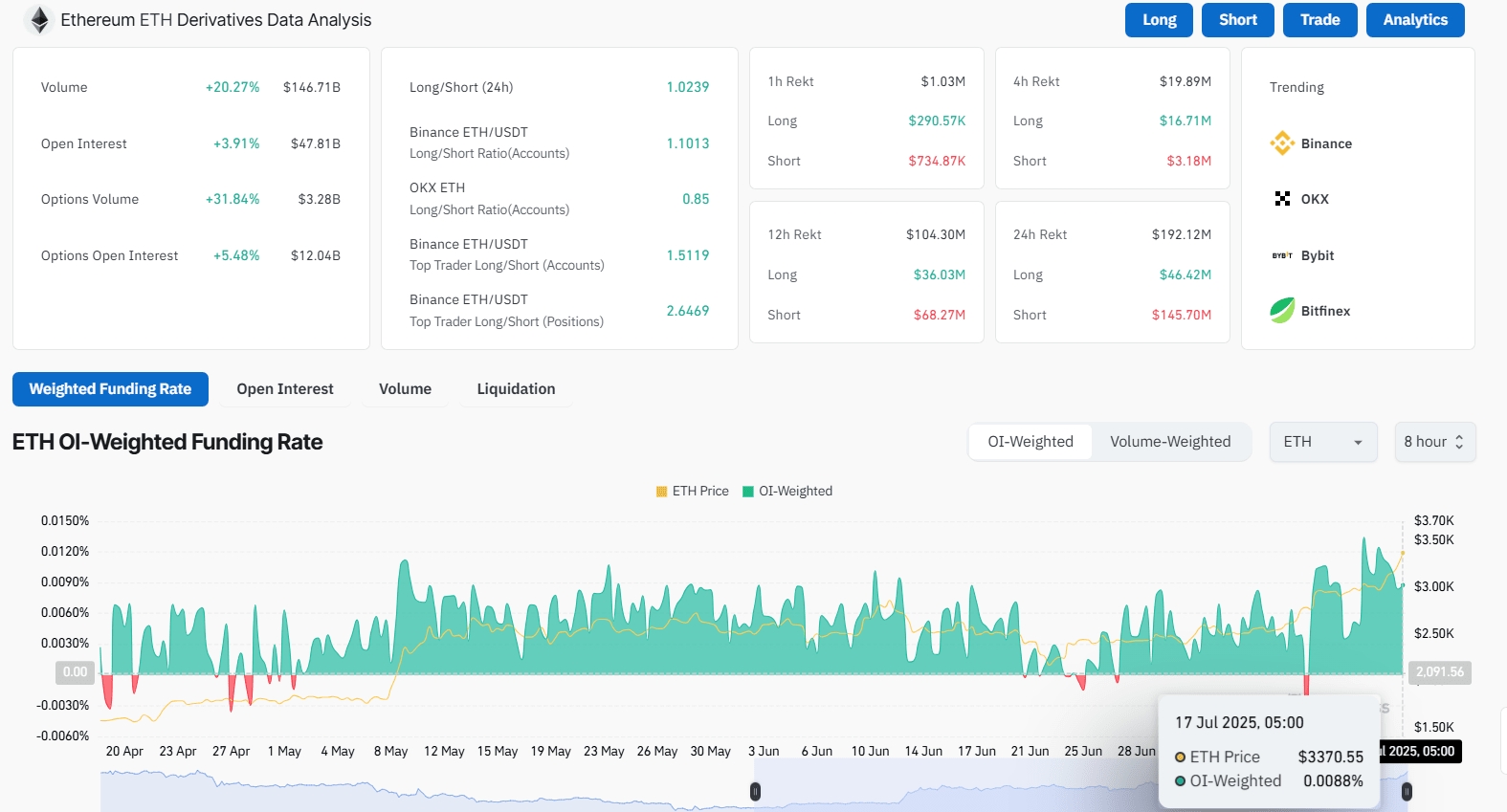The width and height of the screenshot is (1507, 812).
Task: Click the Ethereum diamond logo icon
Action: click(x=39, y=20)
